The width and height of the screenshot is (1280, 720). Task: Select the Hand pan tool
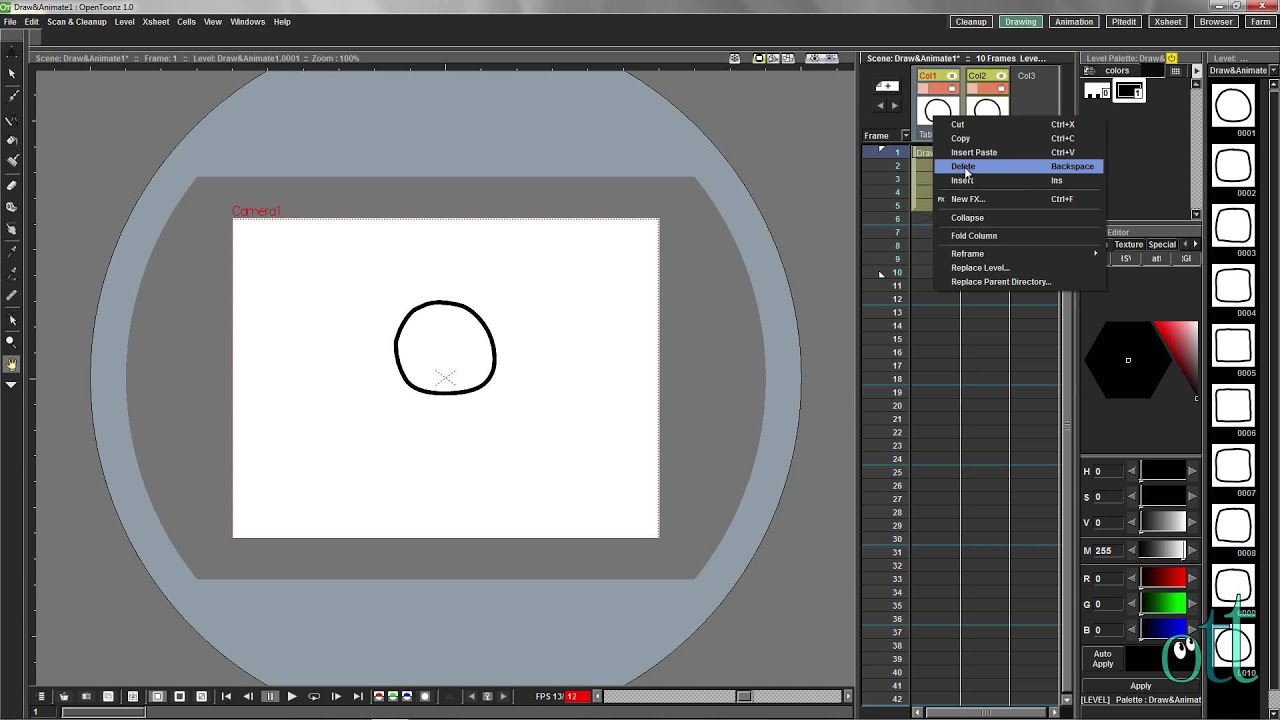click(12, 364)
